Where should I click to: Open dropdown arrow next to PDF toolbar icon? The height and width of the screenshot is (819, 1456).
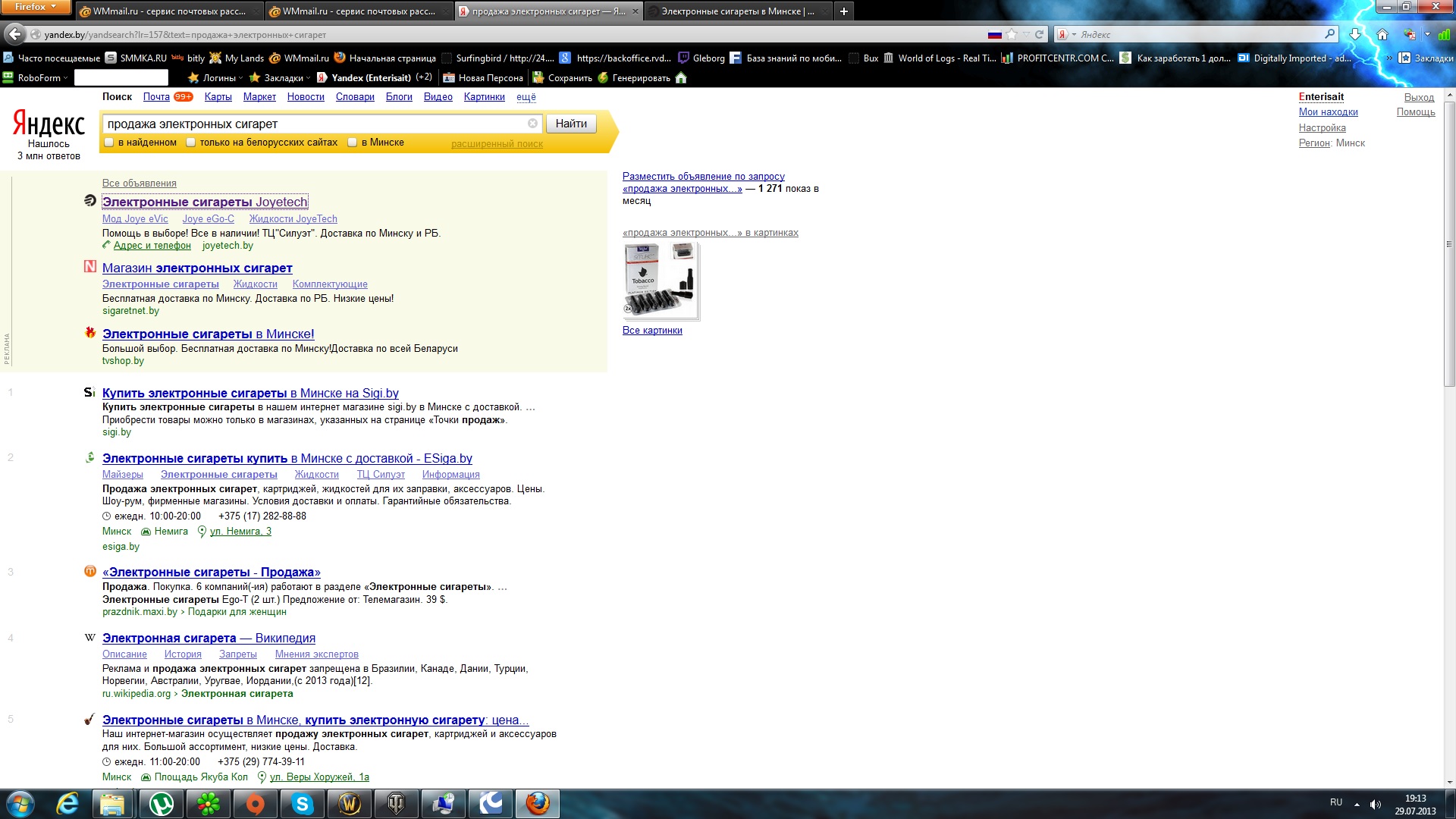click(1426, 34)
